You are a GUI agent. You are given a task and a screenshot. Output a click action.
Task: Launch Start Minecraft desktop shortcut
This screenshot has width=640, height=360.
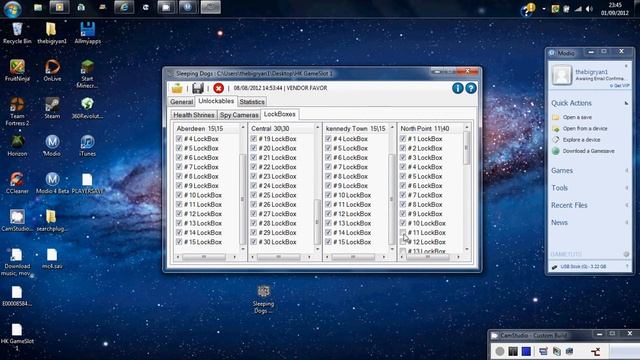click(87, 74)
